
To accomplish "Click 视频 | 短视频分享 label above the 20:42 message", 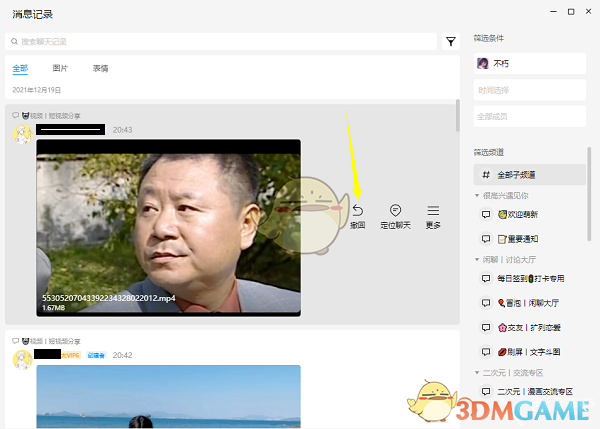I will 51,341.
